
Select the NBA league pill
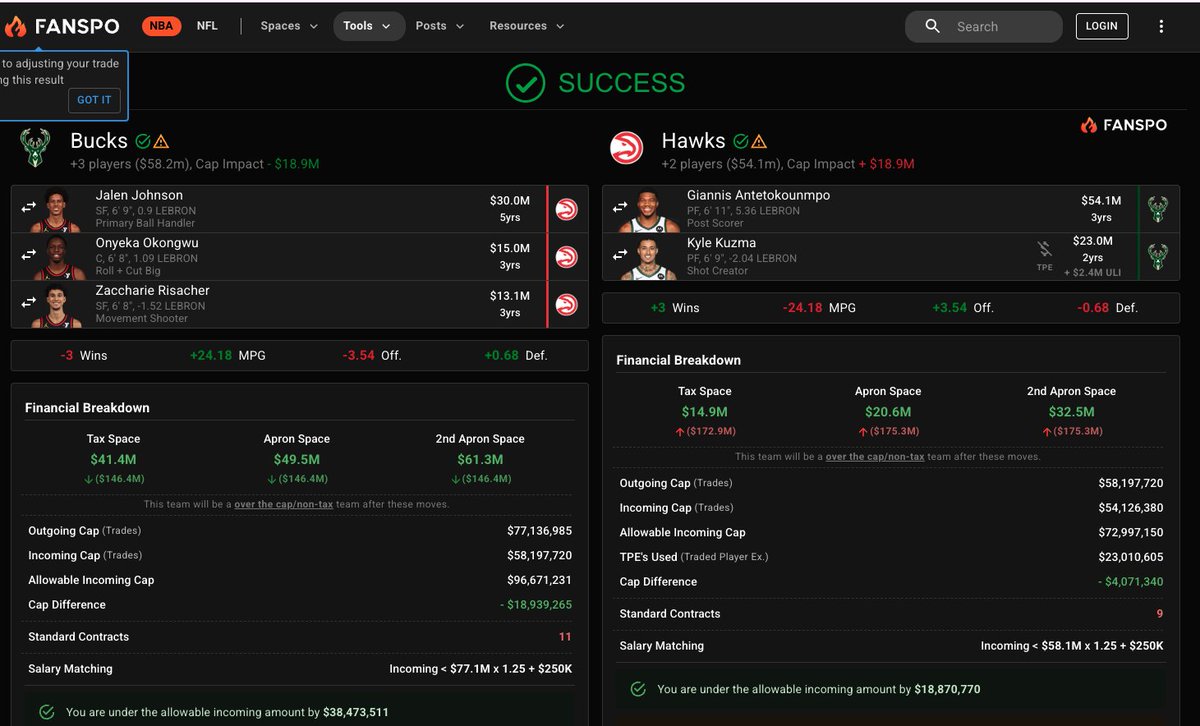coord(161,26)
